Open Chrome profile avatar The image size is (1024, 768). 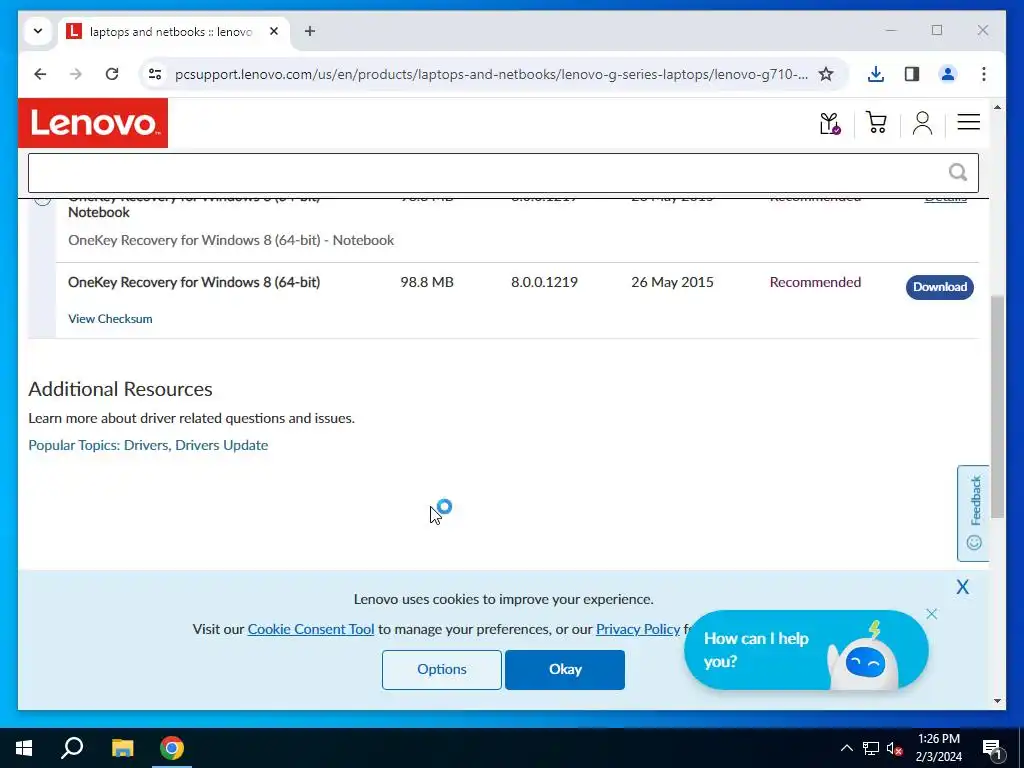(x=948, y=74)
